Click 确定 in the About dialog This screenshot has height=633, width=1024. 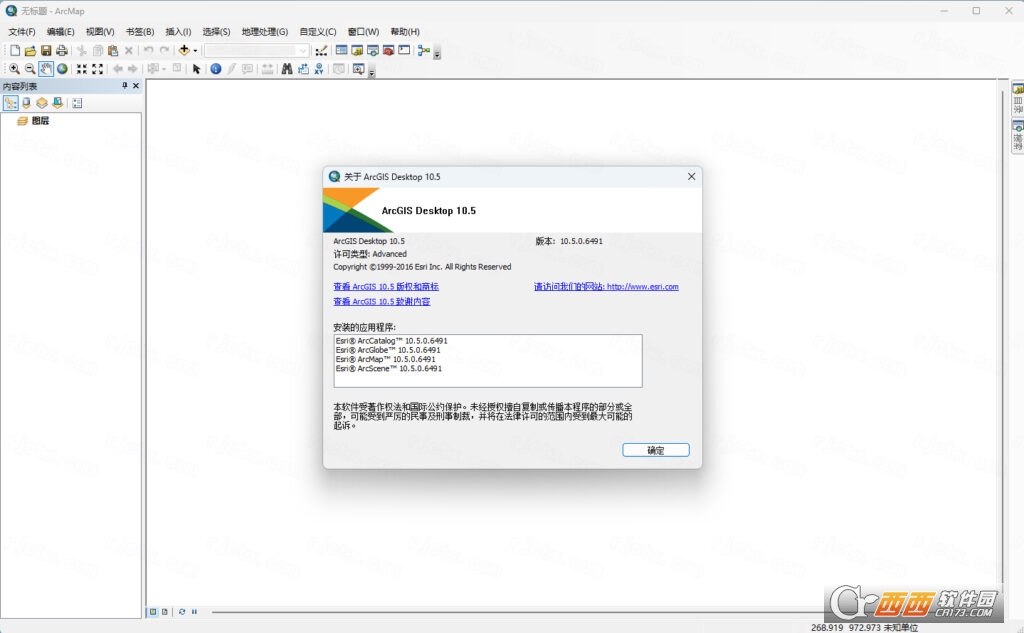[x=656, y=450]
